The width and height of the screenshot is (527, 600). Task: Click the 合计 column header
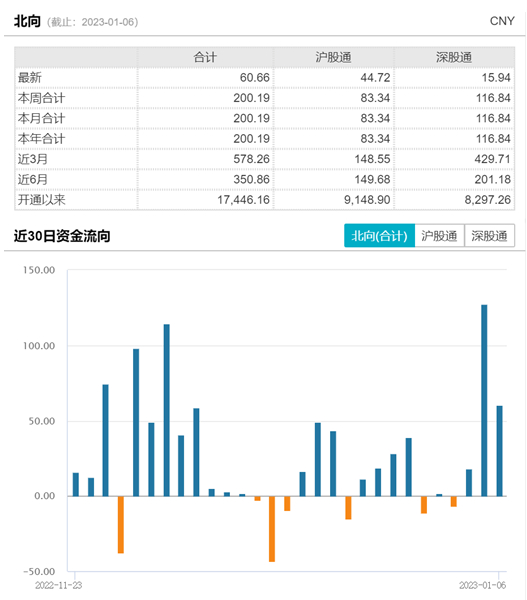click(x=205, y=57)
